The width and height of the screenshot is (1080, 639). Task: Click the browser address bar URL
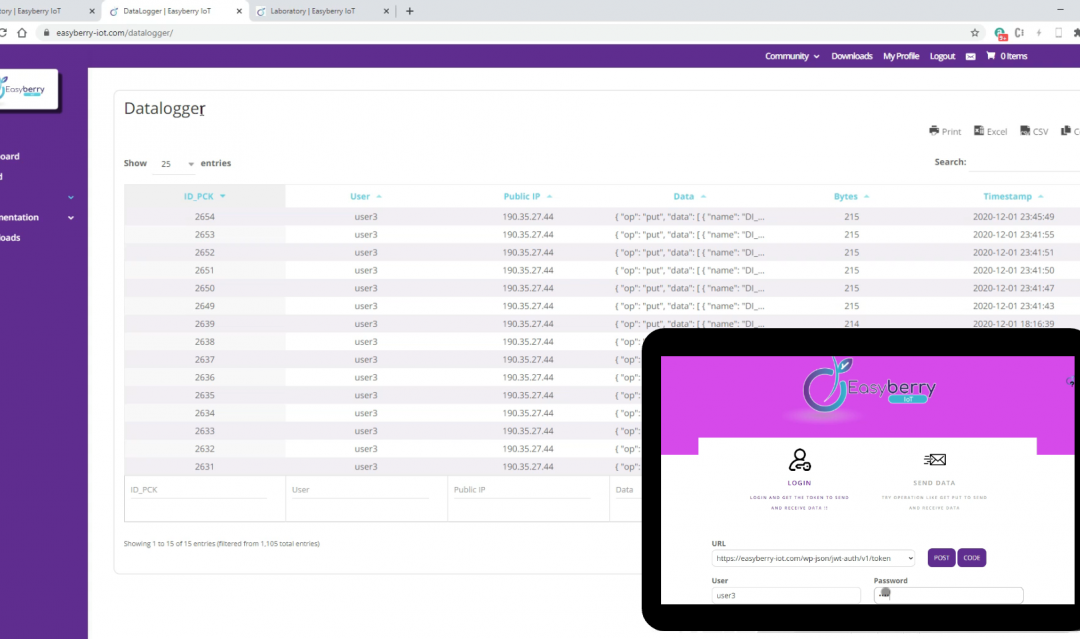[x=114, y=32]
